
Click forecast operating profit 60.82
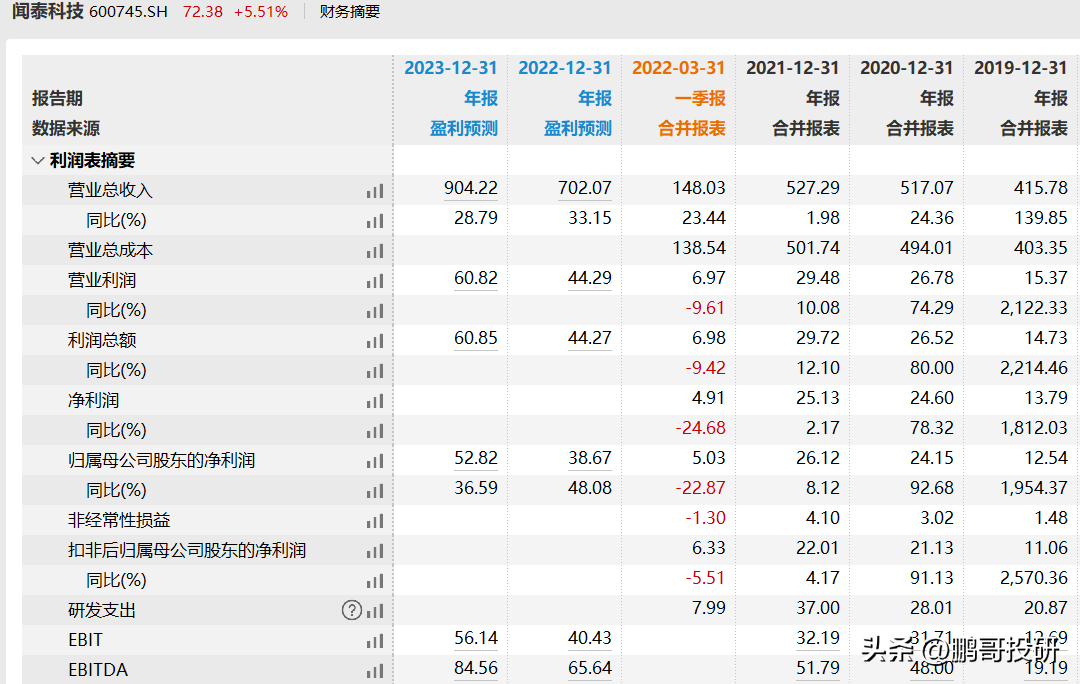(x=476, y=278)
